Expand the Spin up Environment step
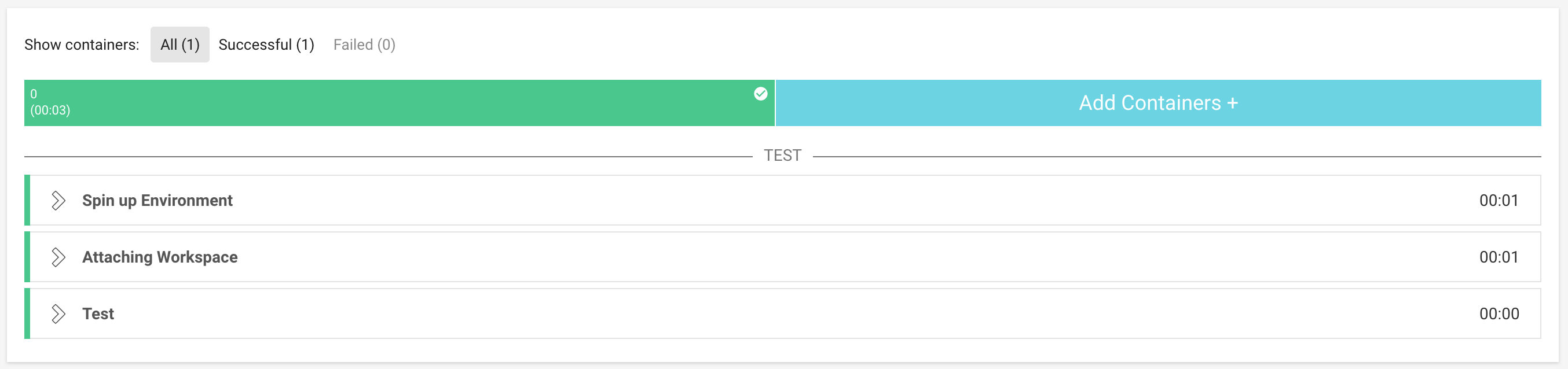Screen dimensions: 1568x369 (59, 200)
